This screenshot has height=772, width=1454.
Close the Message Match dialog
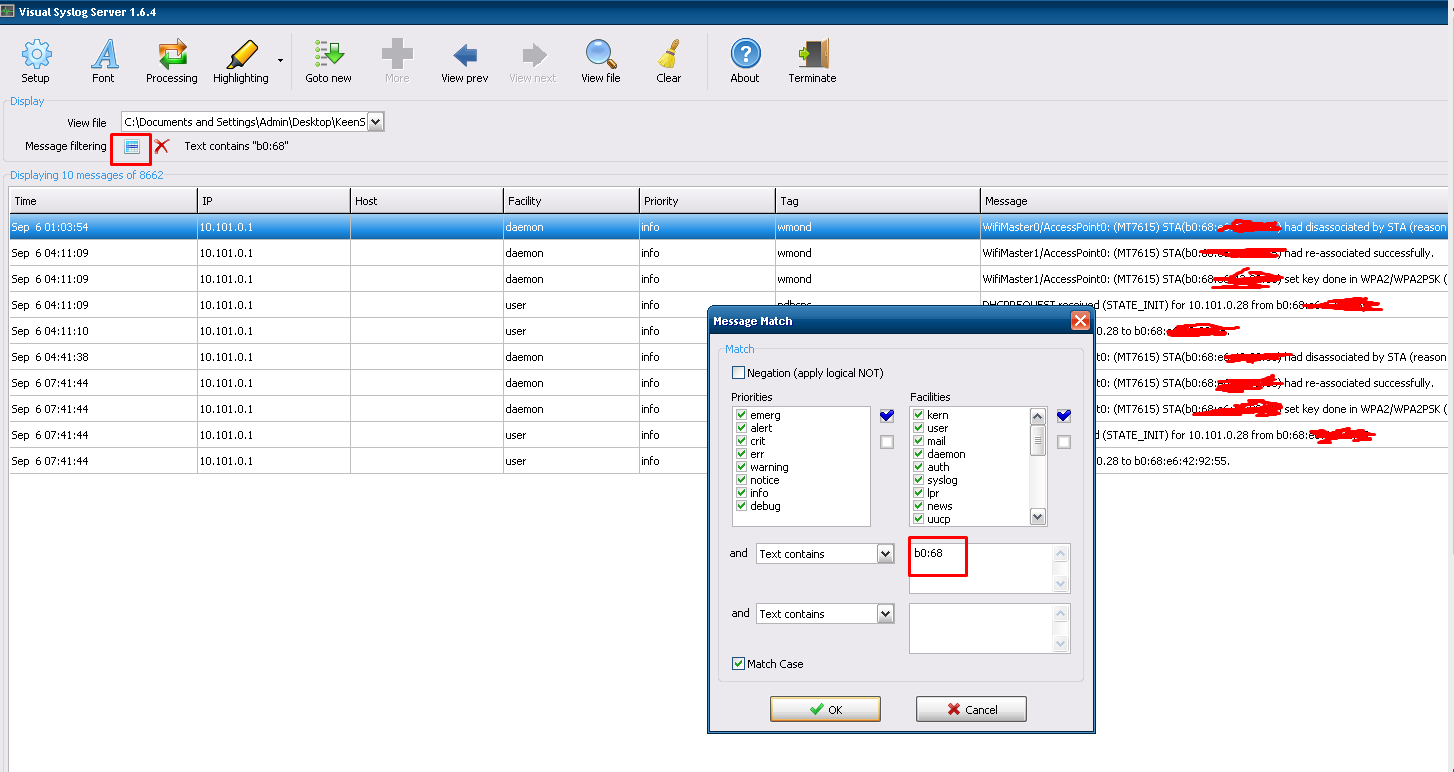[x=1080, y=321]
